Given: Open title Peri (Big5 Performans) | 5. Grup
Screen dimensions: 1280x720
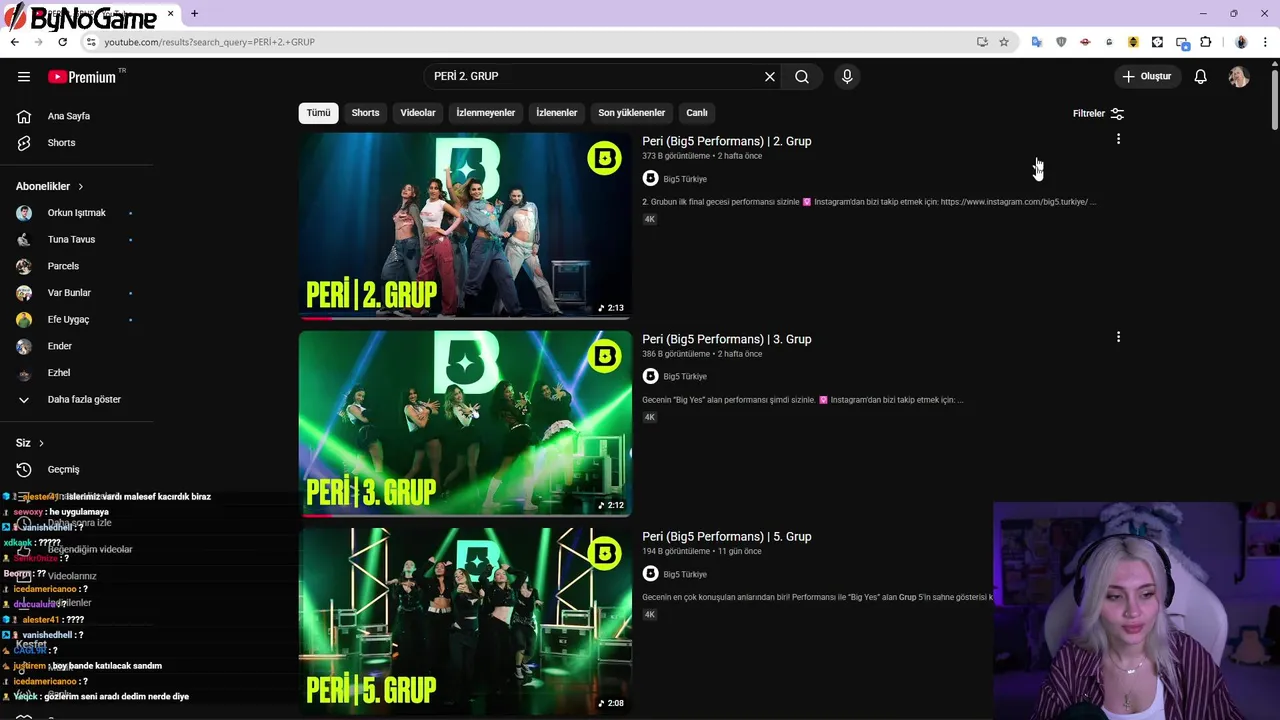Looking at the screenshot, I should pyautogui.click(x=727, y=537).
